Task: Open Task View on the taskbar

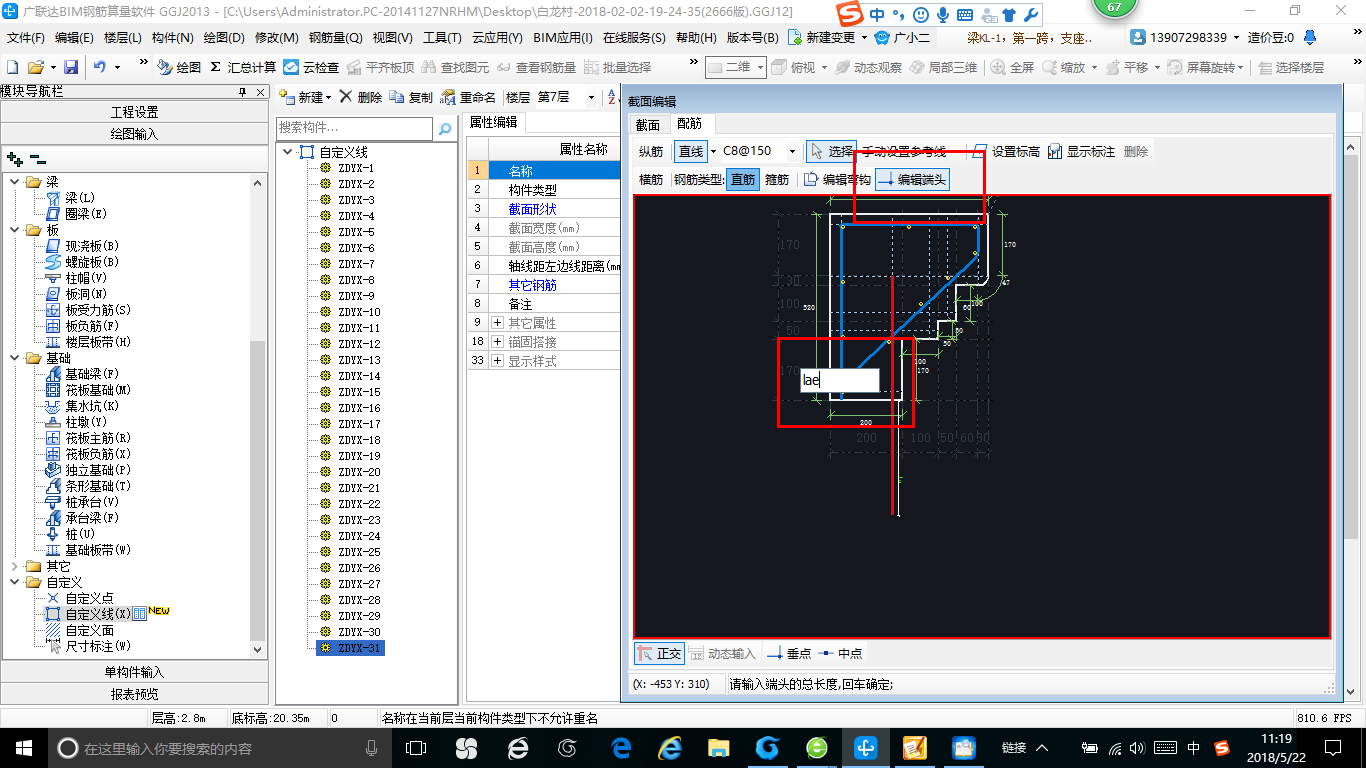Action: pyautogui.click(x=415, y=747)
